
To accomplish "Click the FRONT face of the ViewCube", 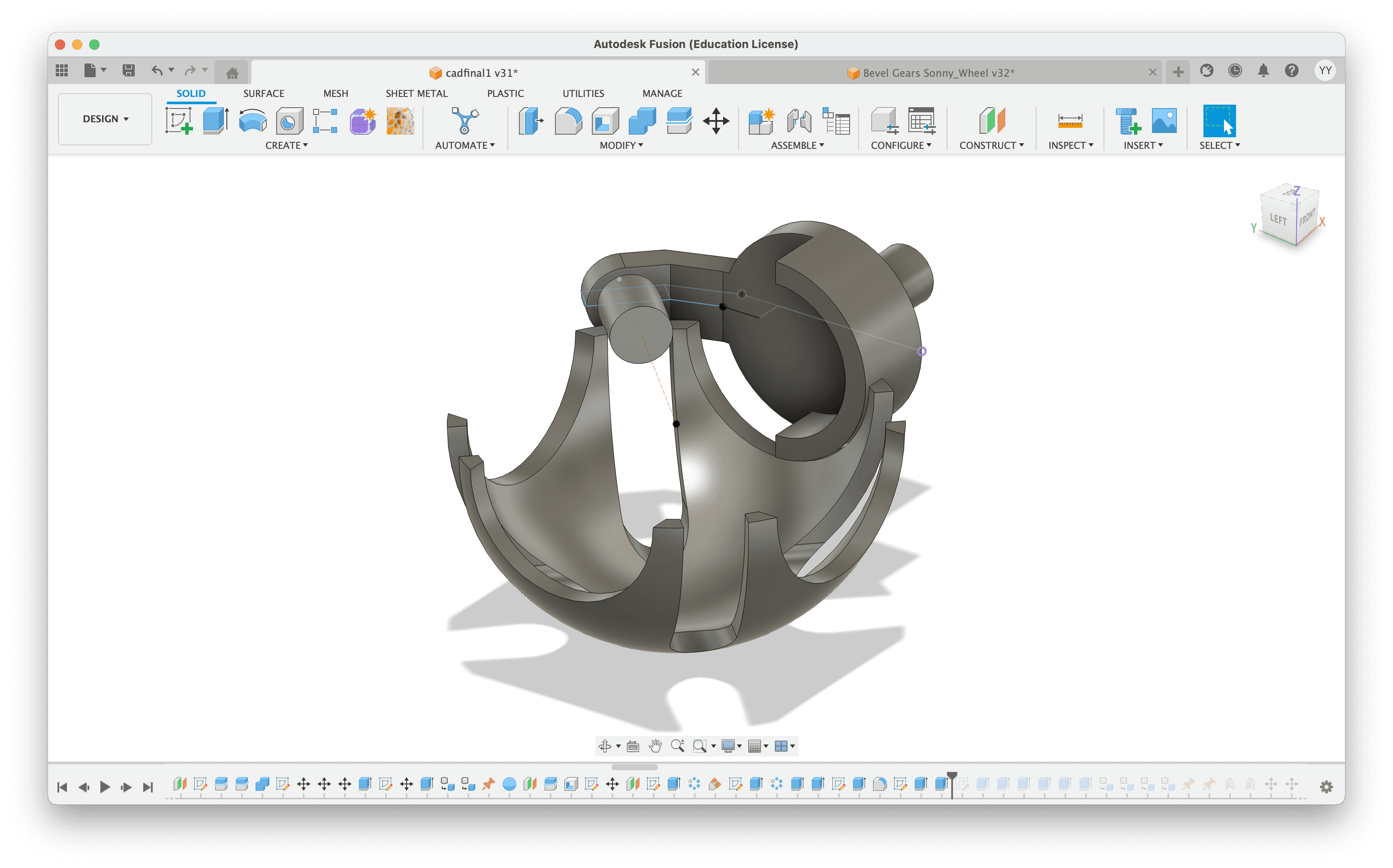I will 1307,219.
